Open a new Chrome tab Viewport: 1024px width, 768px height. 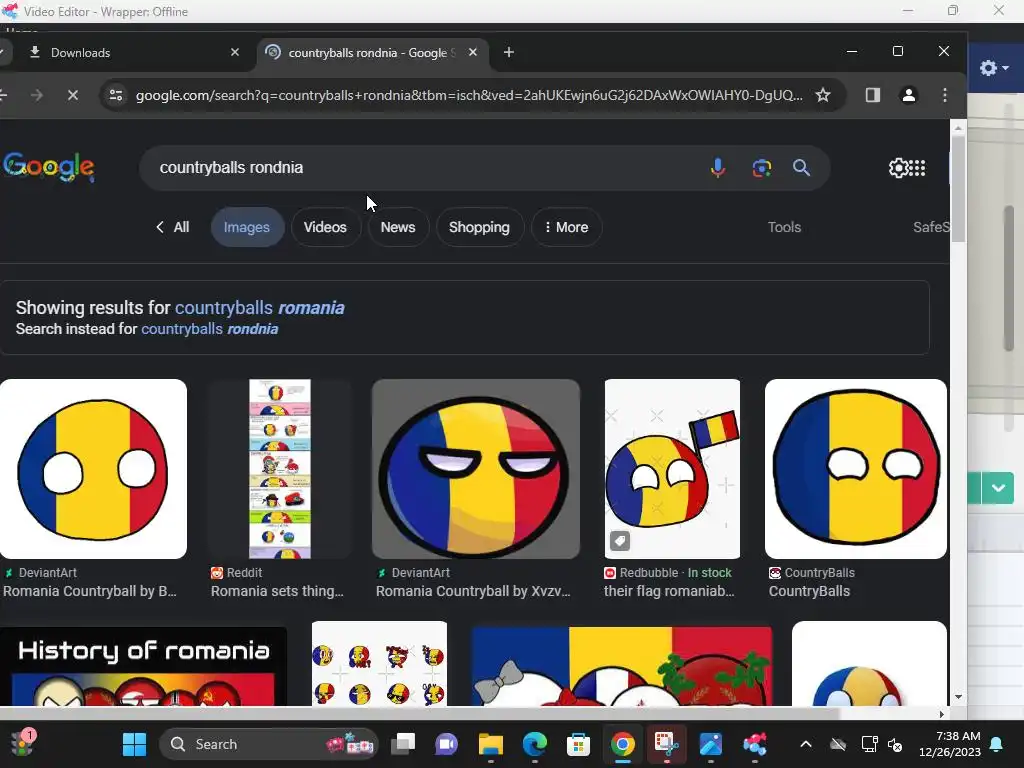(x=509, y=52)
